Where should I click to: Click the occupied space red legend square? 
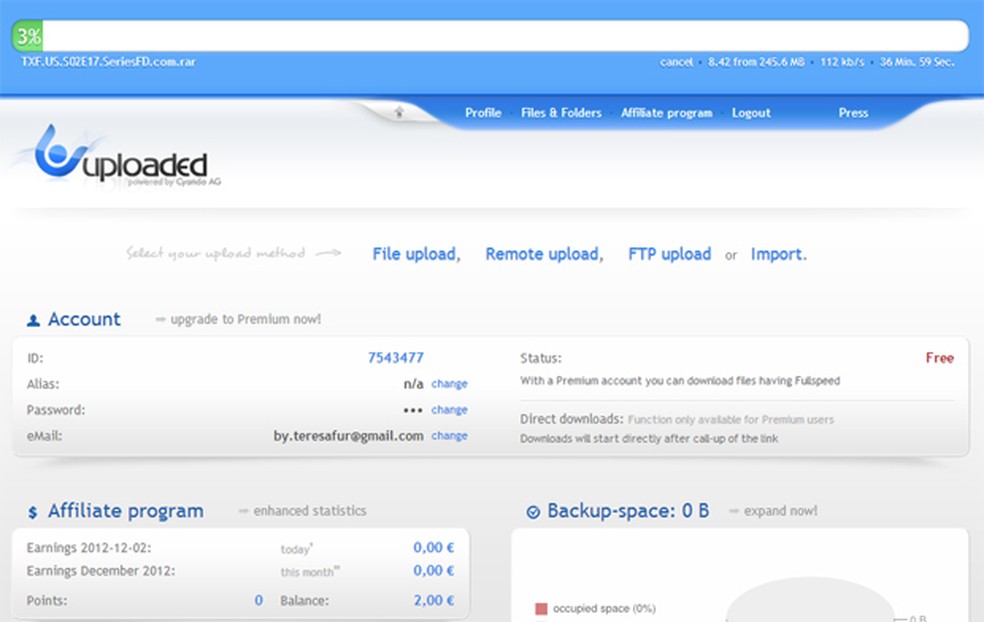pos(541,608)
